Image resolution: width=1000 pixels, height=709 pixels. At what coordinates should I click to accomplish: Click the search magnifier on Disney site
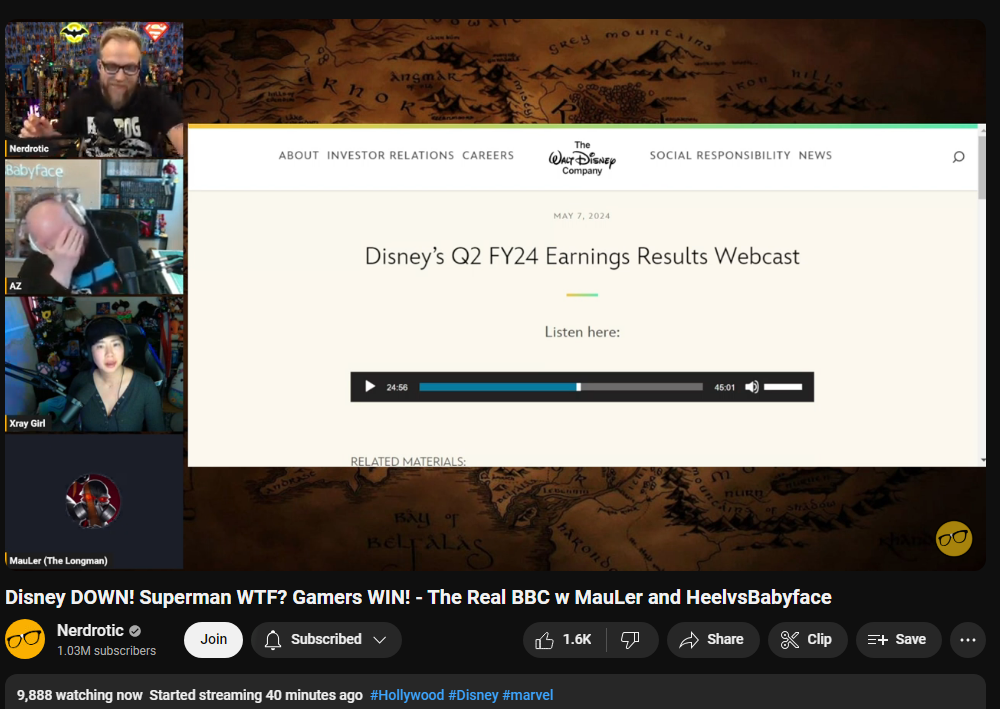(958, 157)
